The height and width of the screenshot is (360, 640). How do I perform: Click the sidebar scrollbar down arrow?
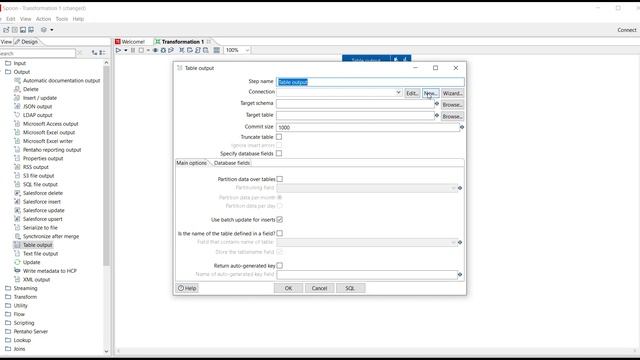point(107,351)
